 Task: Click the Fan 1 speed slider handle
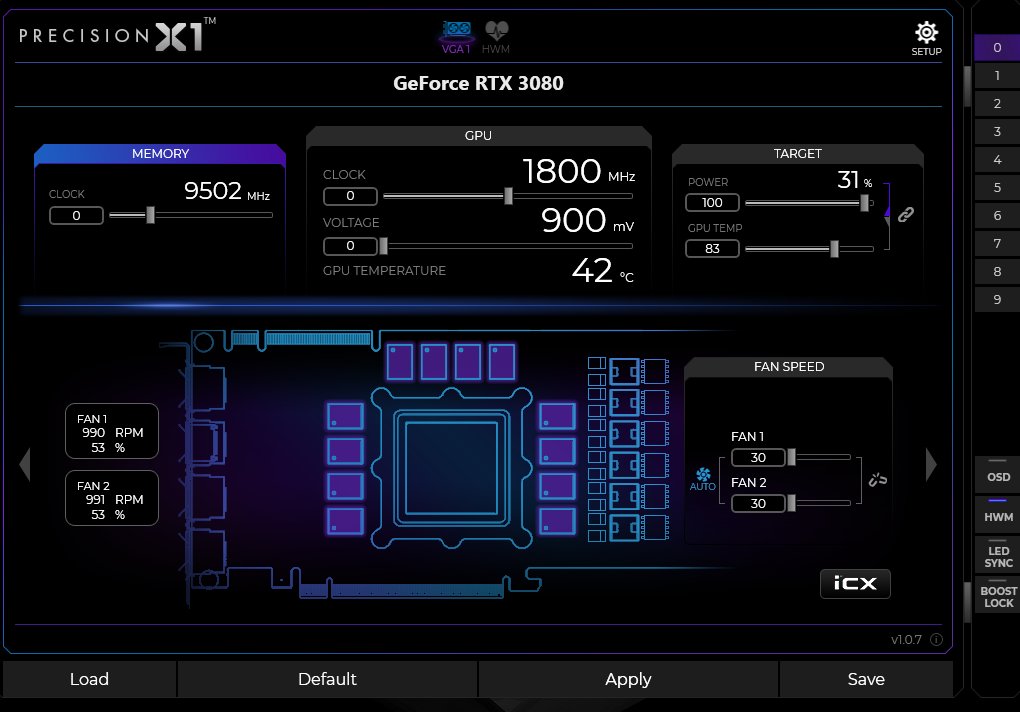791,457
